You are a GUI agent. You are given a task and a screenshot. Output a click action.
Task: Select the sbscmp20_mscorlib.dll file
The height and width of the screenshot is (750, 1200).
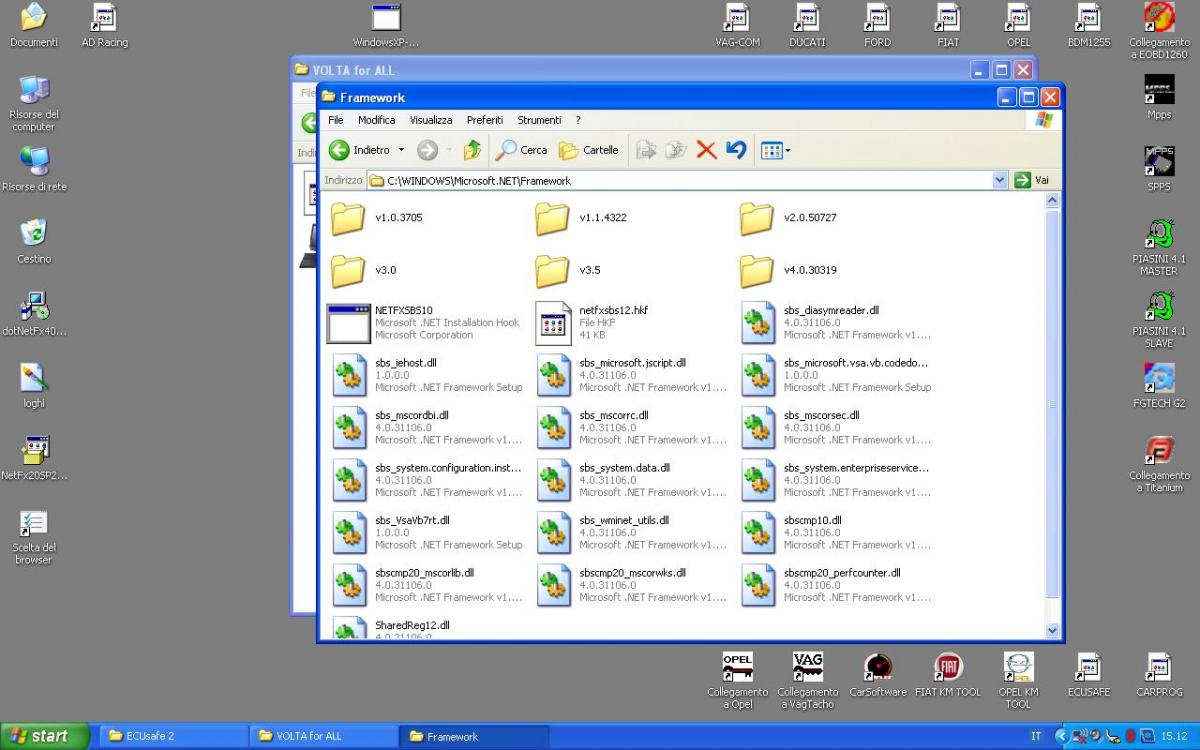click(425, 585)
